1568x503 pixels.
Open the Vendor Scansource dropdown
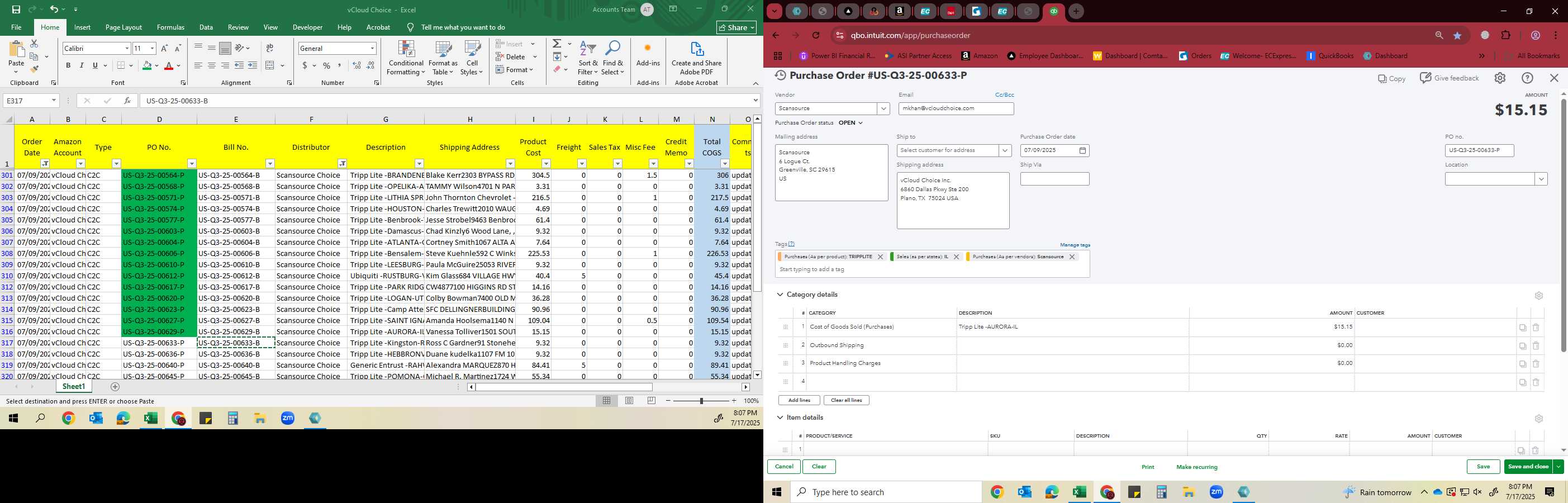[x=883, y=108]
